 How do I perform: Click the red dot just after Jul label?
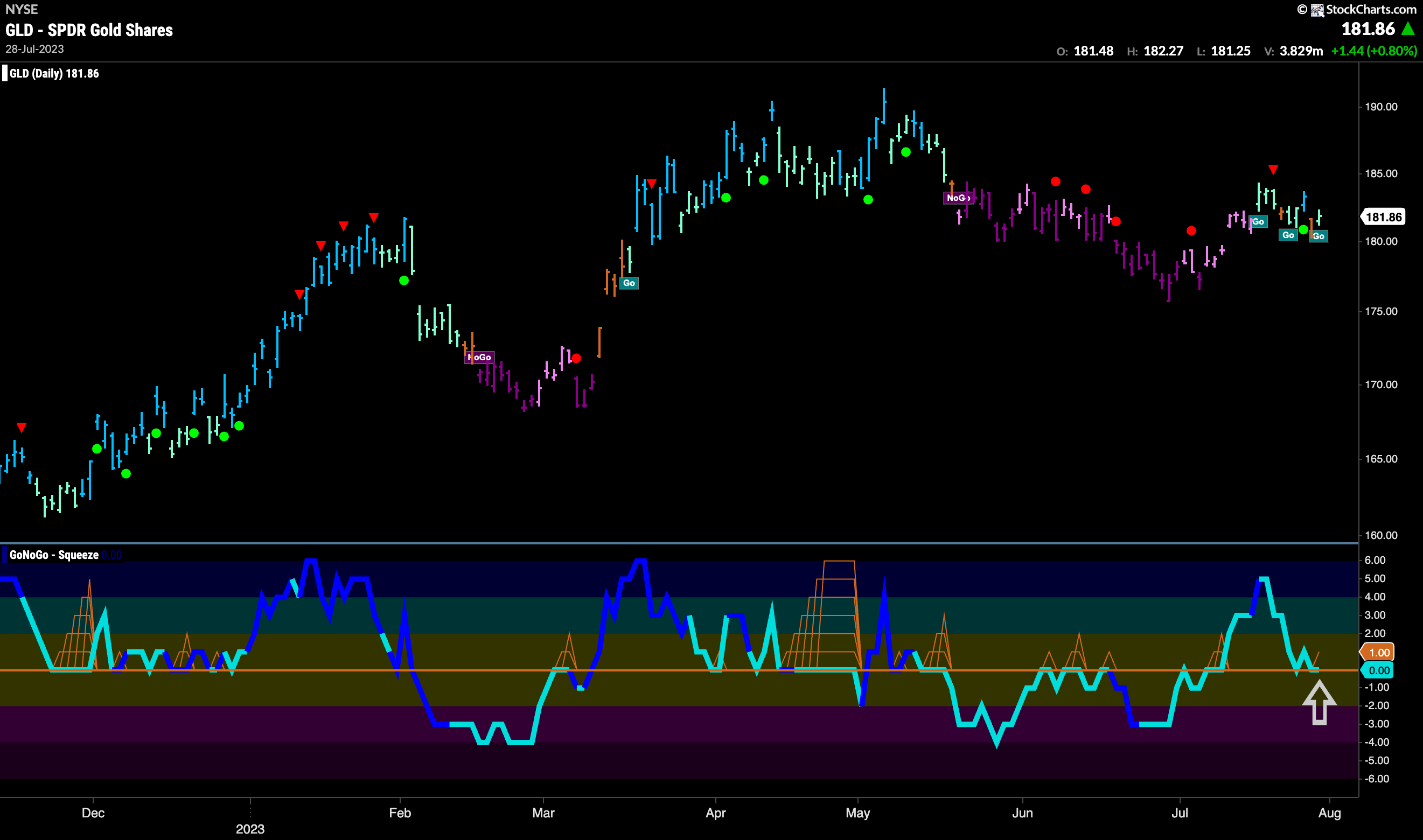tap(1191, 231)
